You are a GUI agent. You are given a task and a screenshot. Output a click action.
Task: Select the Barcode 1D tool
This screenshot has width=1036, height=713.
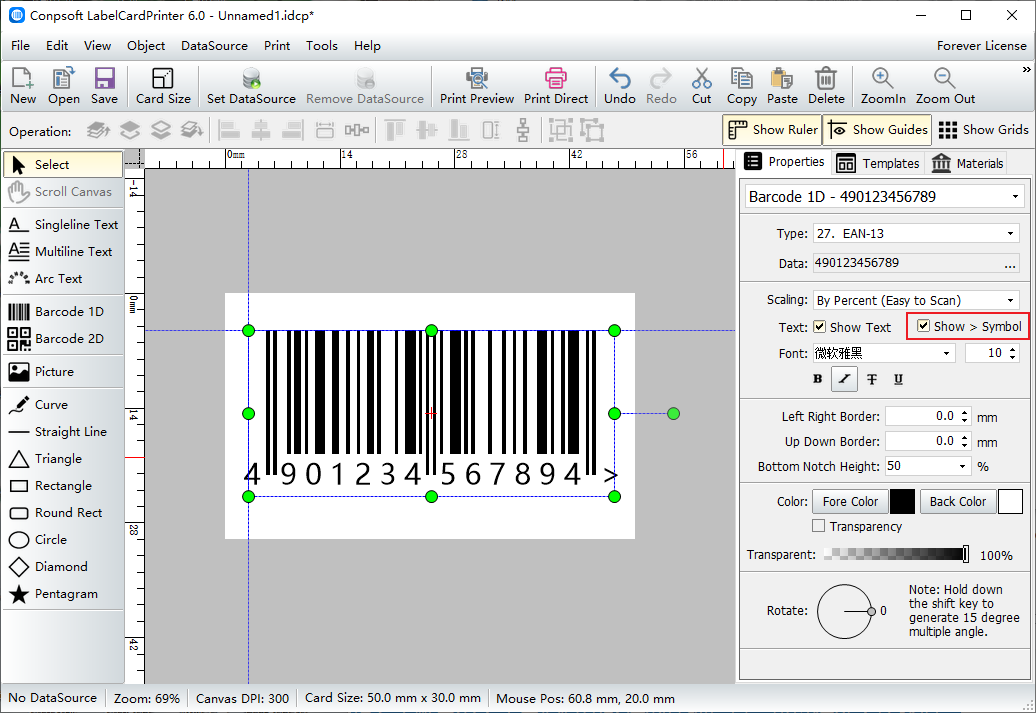pyautogui.click(x=63, y=312)
